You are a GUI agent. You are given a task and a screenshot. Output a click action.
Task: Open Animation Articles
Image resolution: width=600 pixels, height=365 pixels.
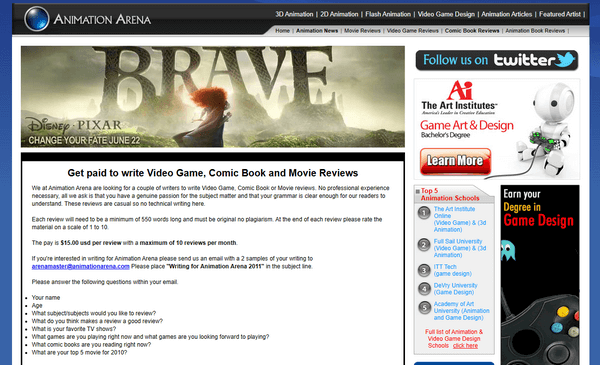tap(506, 14)
